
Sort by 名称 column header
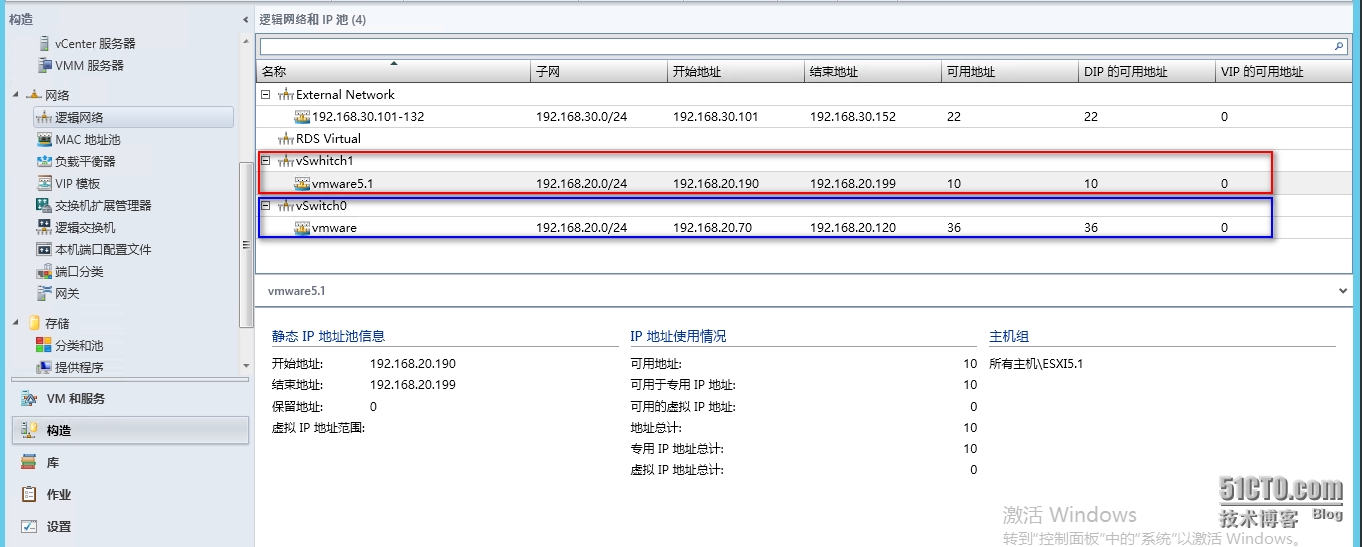click(393, 71)
